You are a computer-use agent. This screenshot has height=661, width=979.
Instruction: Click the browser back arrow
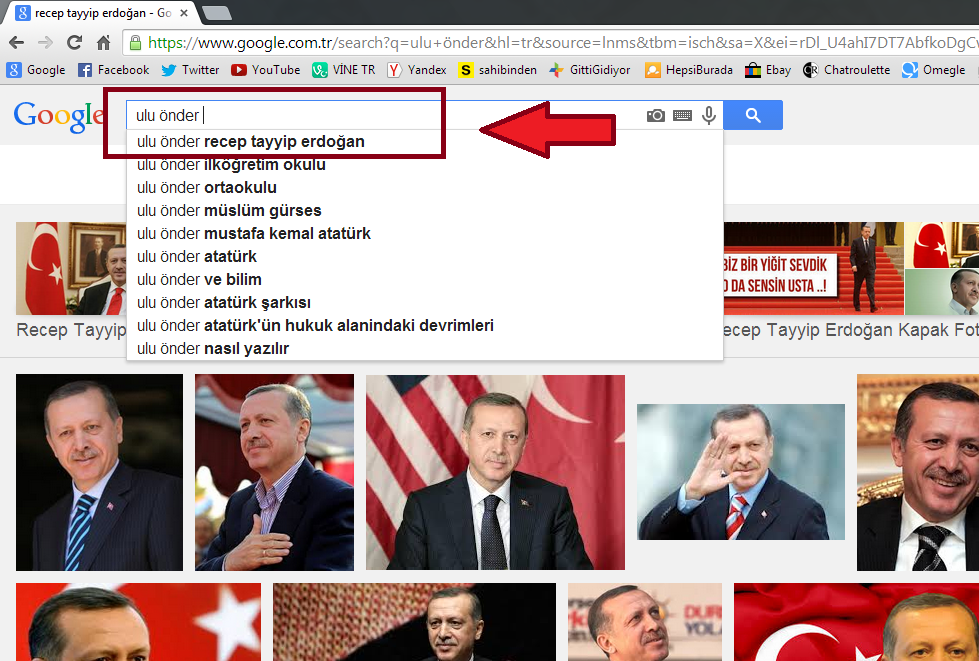pos(15,42)
